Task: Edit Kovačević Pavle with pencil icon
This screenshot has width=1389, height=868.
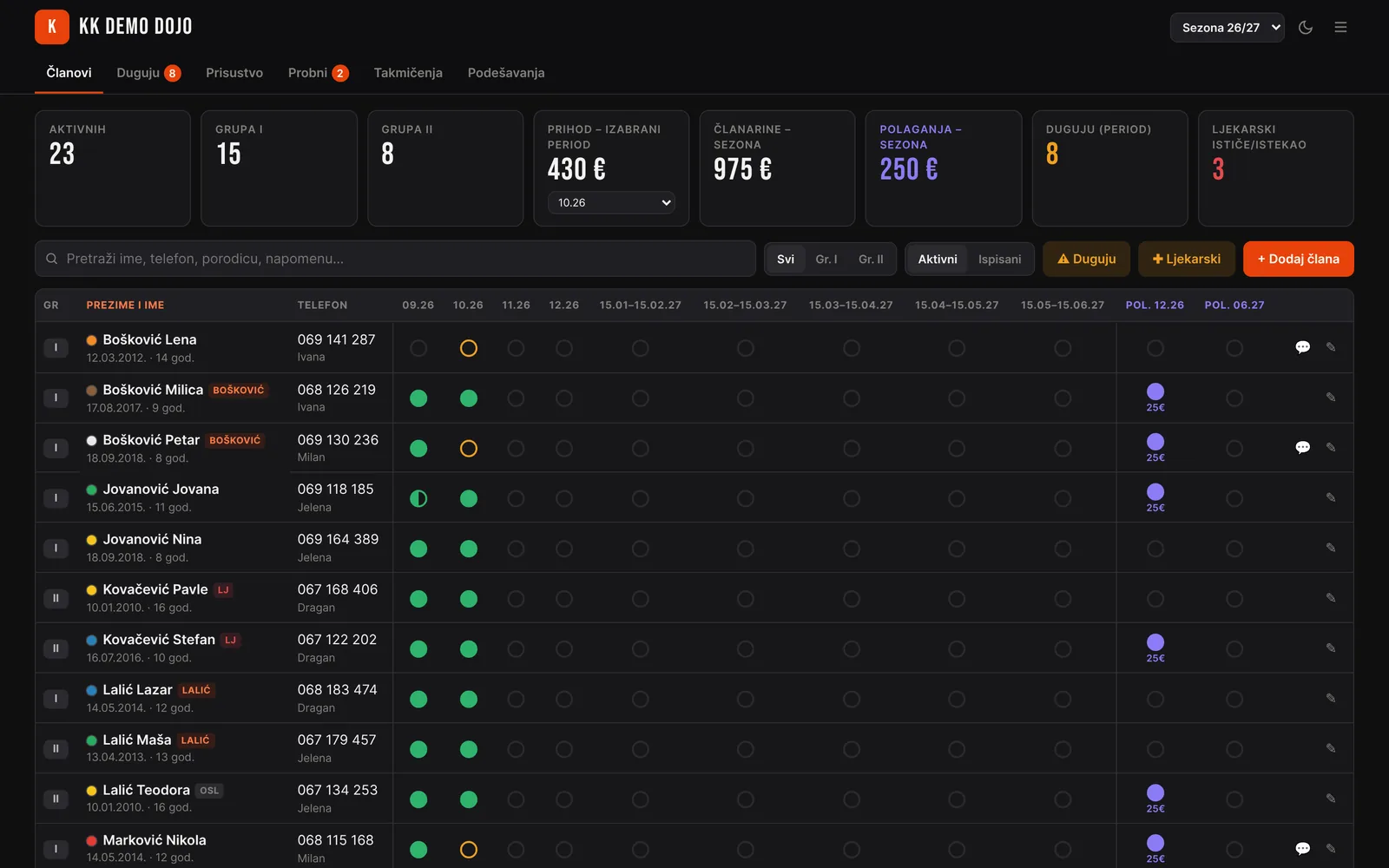Action: click(x=1331, y=598)
